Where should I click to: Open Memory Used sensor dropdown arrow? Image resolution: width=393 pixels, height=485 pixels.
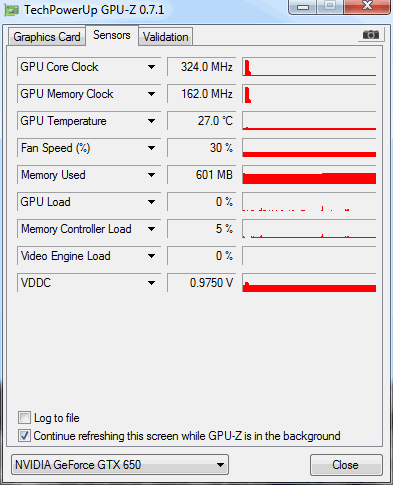click(x=151, y=175)
